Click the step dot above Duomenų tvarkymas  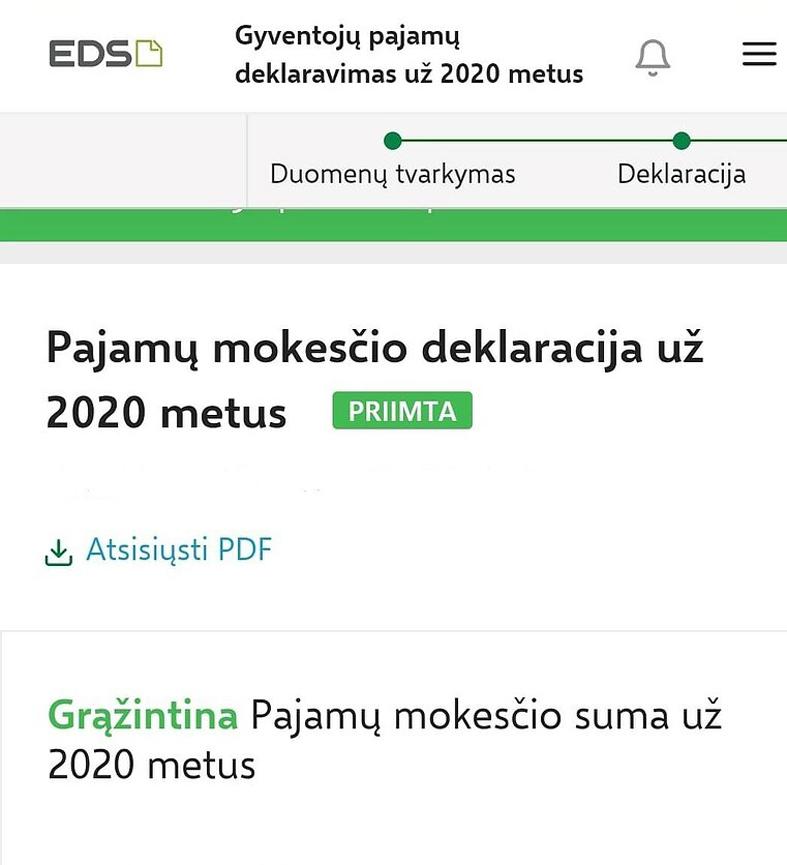click(x=392, y=140)
